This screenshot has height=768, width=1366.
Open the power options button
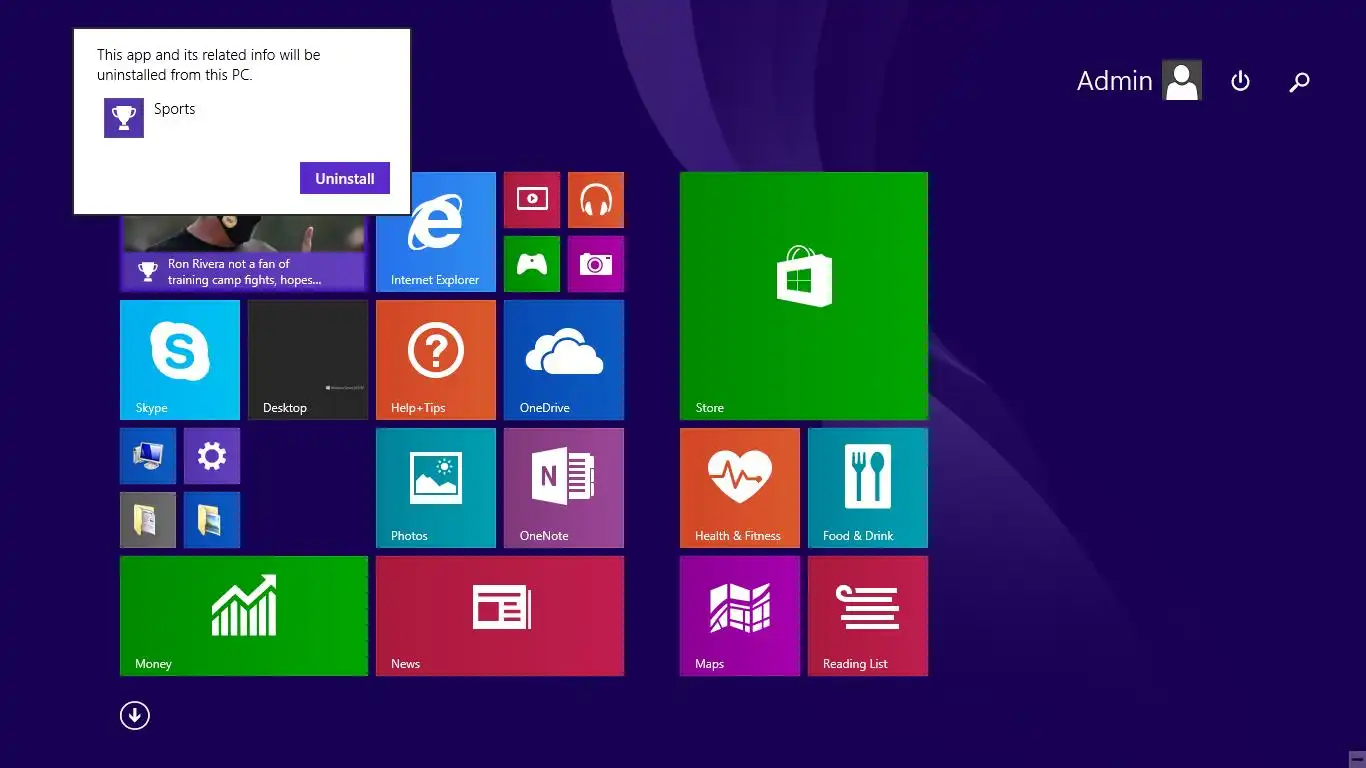coord(1240,81)
